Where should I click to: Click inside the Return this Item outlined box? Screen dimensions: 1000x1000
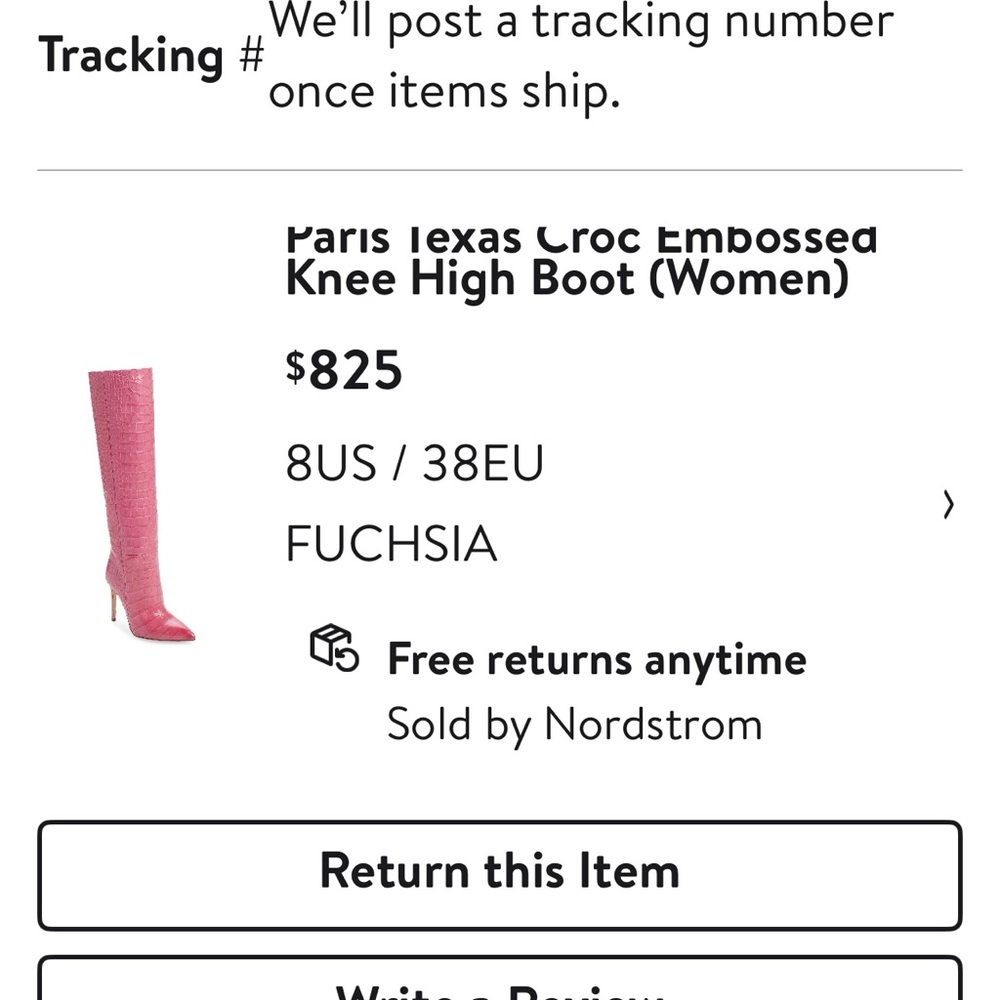click(x=500, y=869)
